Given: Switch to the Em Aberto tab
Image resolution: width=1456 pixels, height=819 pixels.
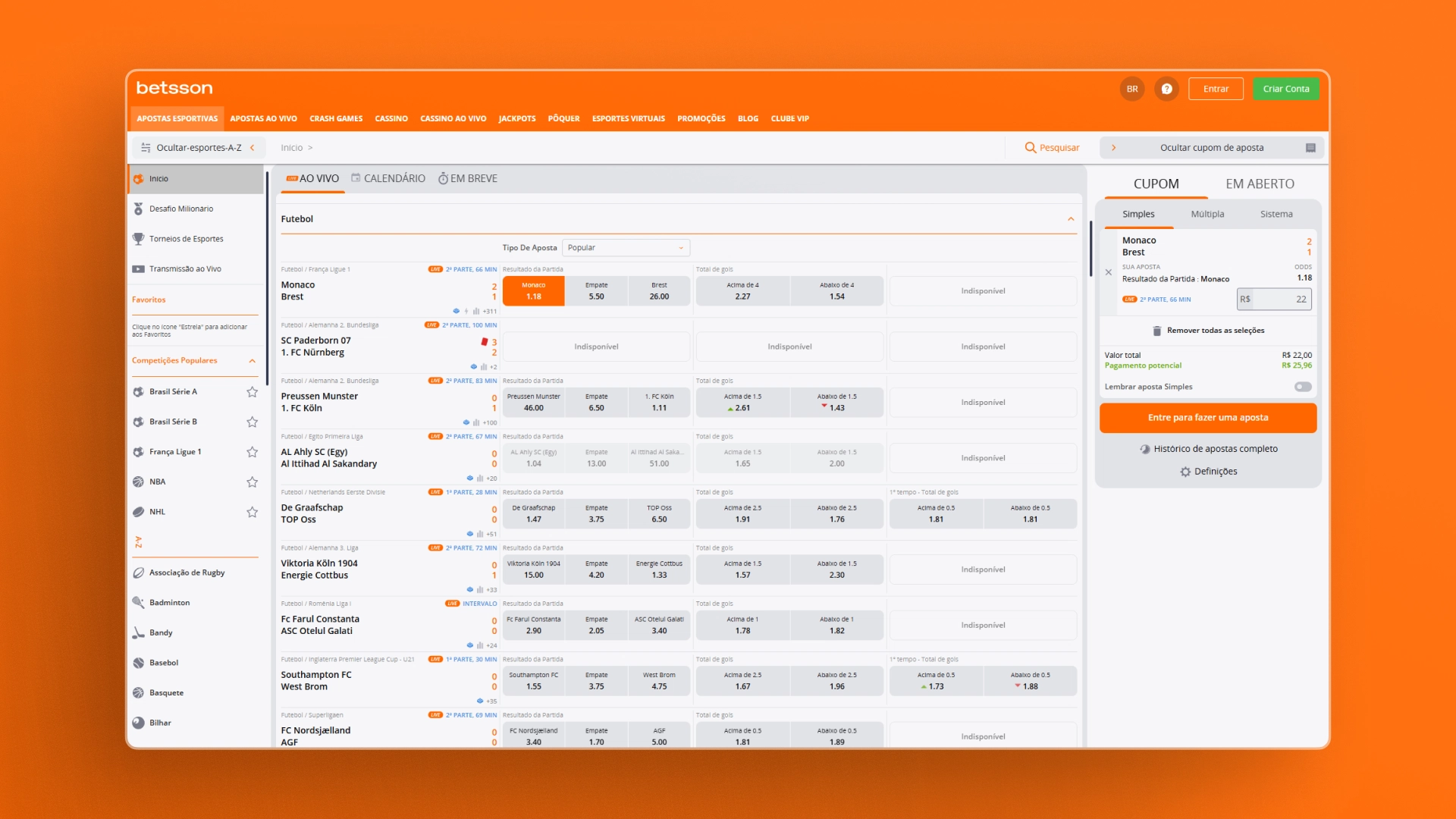Looking at the screenshot, I should pyautogui.click(x=1260, y=184).
